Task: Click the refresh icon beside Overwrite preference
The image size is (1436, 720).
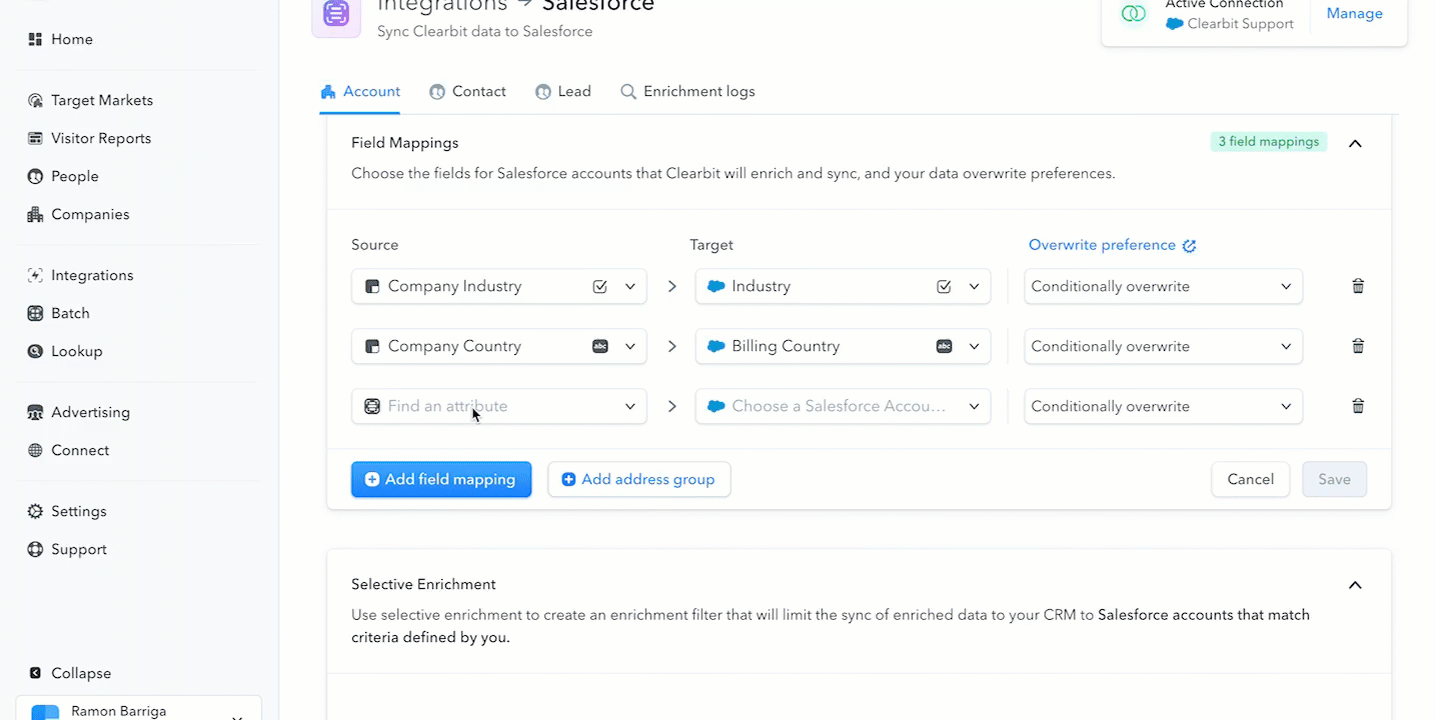Action: pyautogui.click(x=1189, y=245)
